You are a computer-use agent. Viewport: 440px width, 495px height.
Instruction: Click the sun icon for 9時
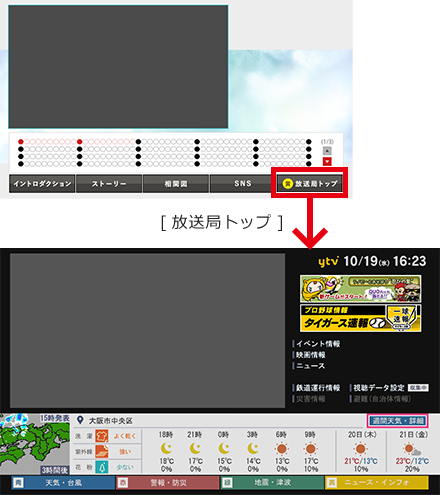click(x=311, y=449)
